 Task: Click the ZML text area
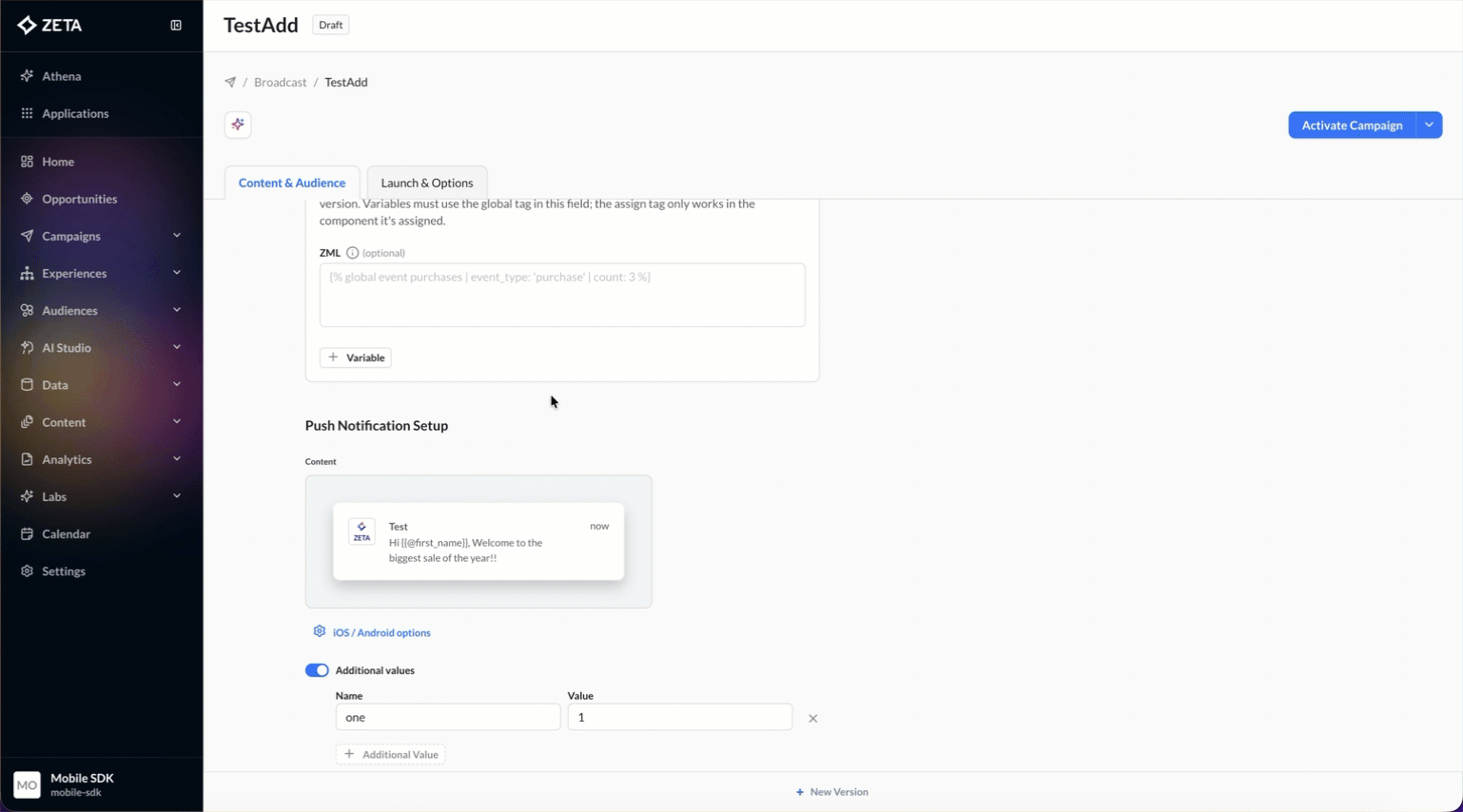(562, 295)
